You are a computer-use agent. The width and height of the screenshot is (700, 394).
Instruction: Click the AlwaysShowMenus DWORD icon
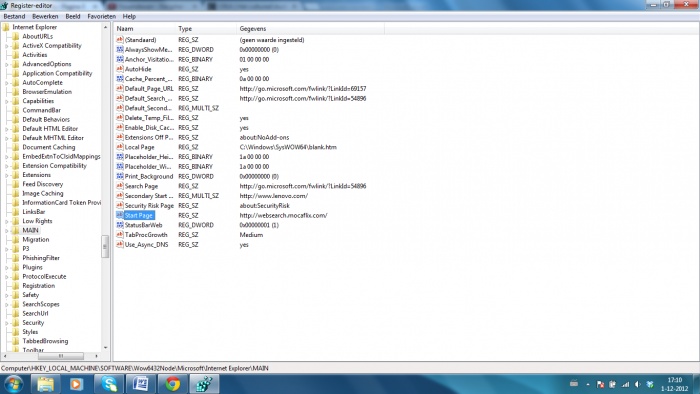(x=120, y=50)
